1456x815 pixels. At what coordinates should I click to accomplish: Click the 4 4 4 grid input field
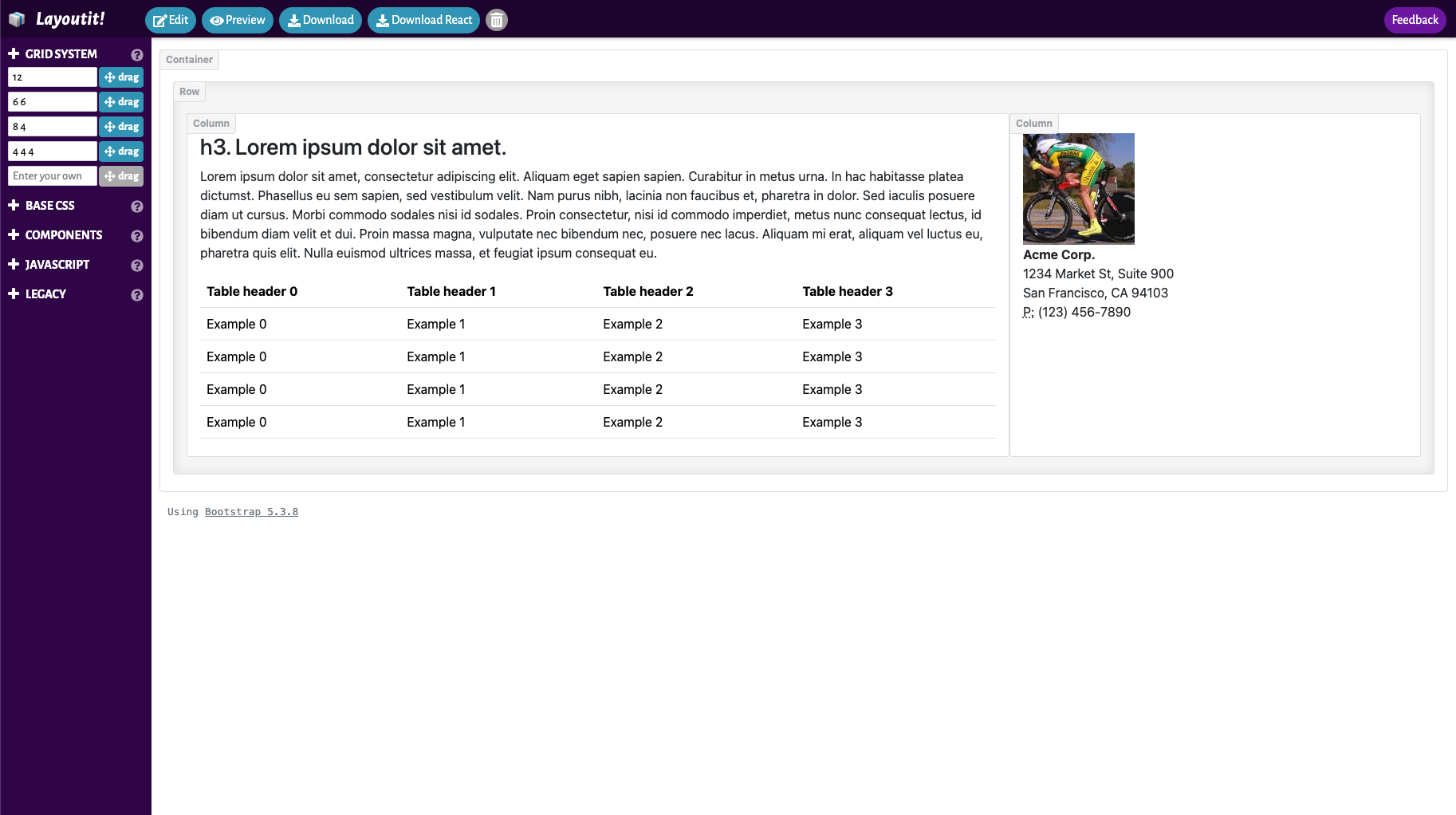[x=53, y=152]
